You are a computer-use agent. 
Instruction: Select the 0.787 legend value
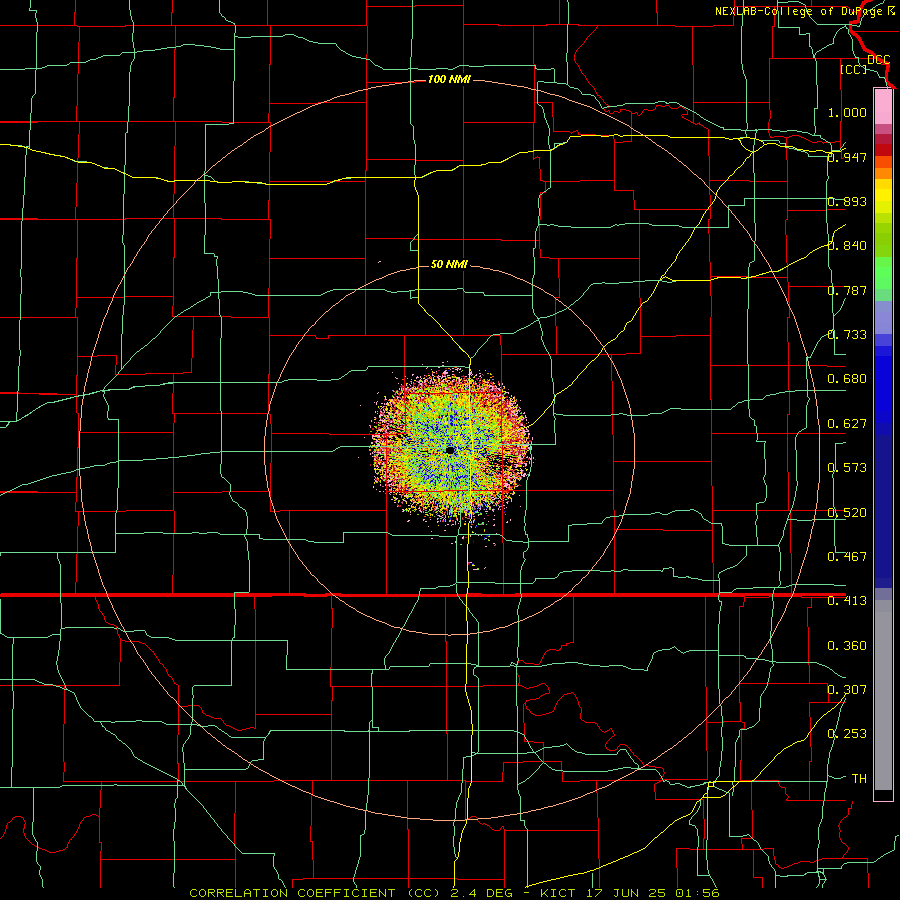click(x=847, y=290)
